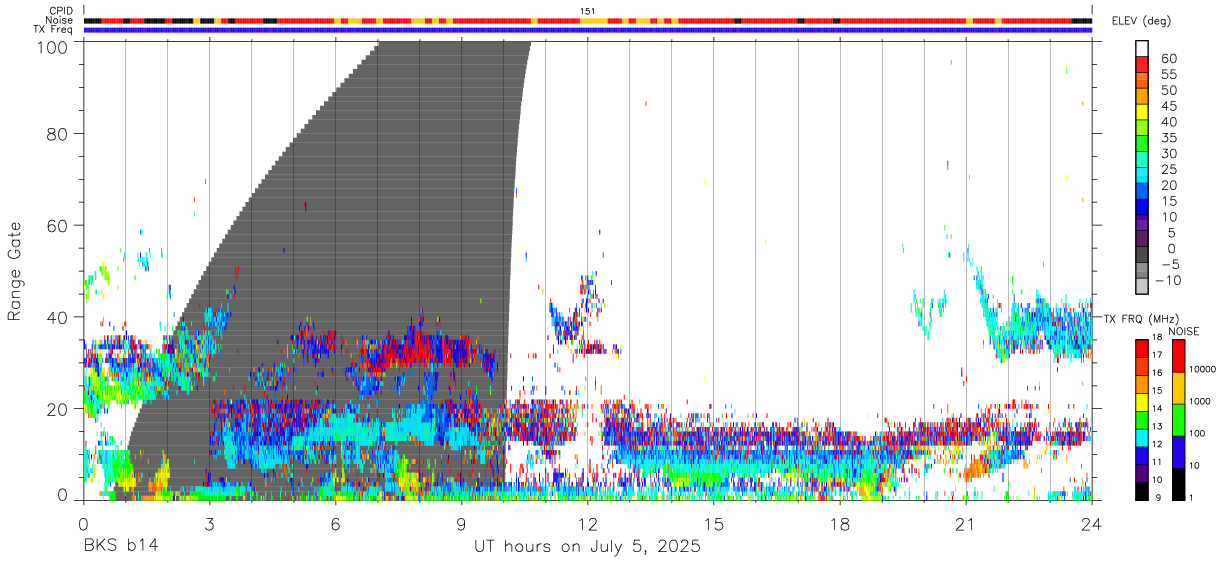Click the multicolor Noise strip above the plot
Viewport: 1228px width, 567px height.
click(x=587, y=20)
